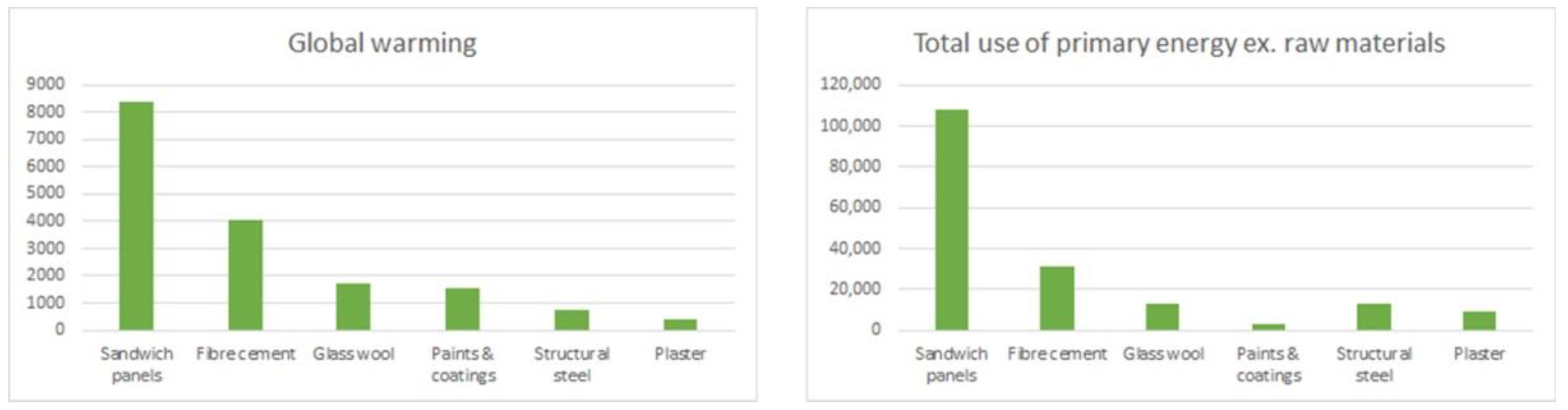Select Plaster category label under primary energy chart
1568x410 pixels.
point(1479,353)
